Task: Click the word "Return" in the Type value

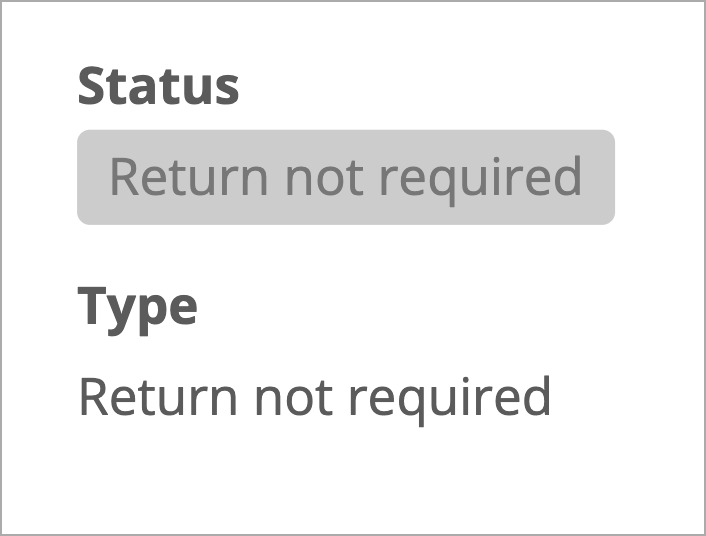Action: coord(158,397)
